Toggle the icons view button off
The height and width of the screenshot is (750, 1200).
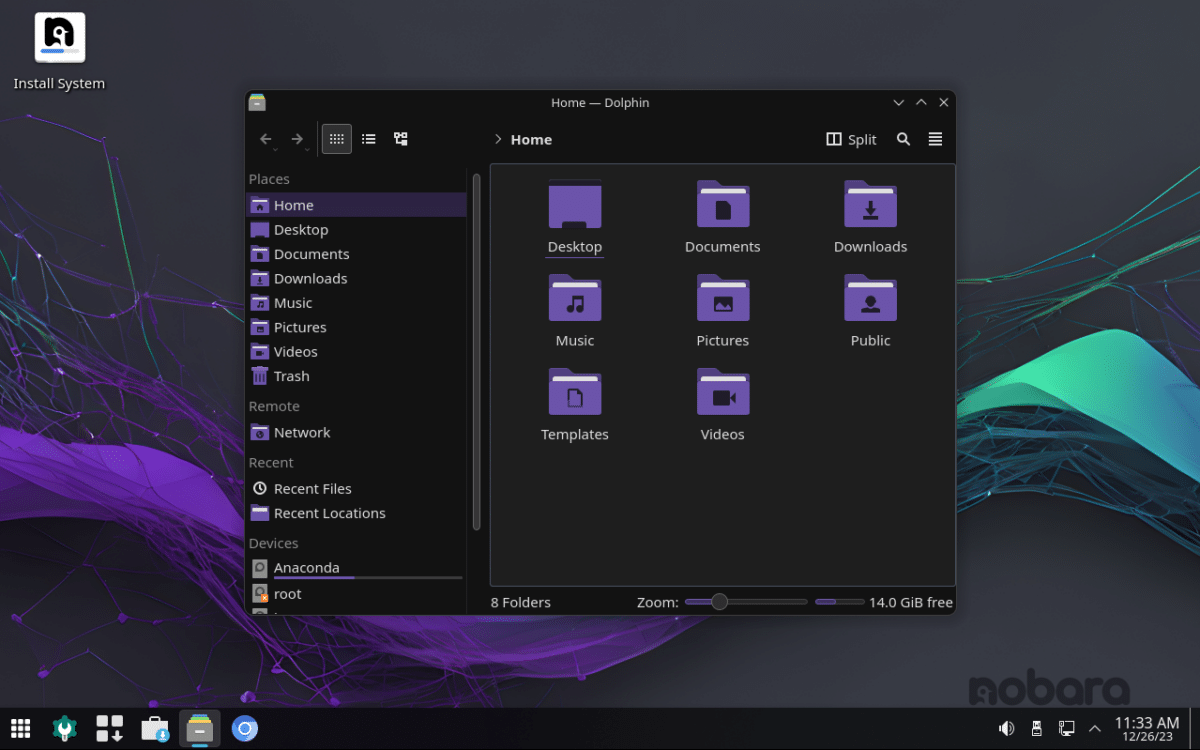[336, 139]
